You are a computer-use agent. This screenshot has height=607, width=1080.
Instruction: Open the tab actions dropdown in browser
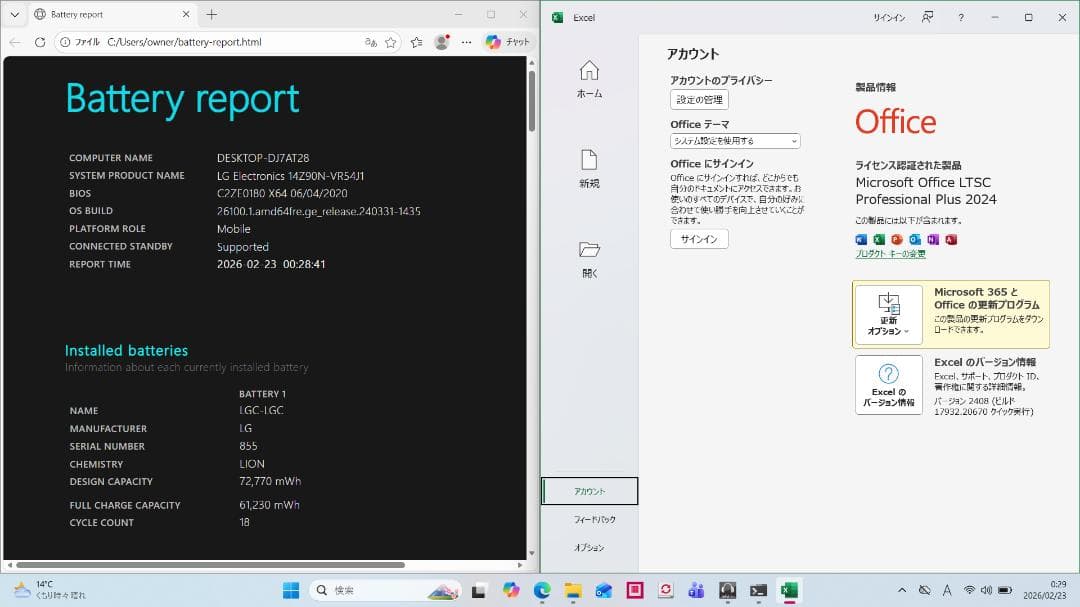[x=14, y=14]
